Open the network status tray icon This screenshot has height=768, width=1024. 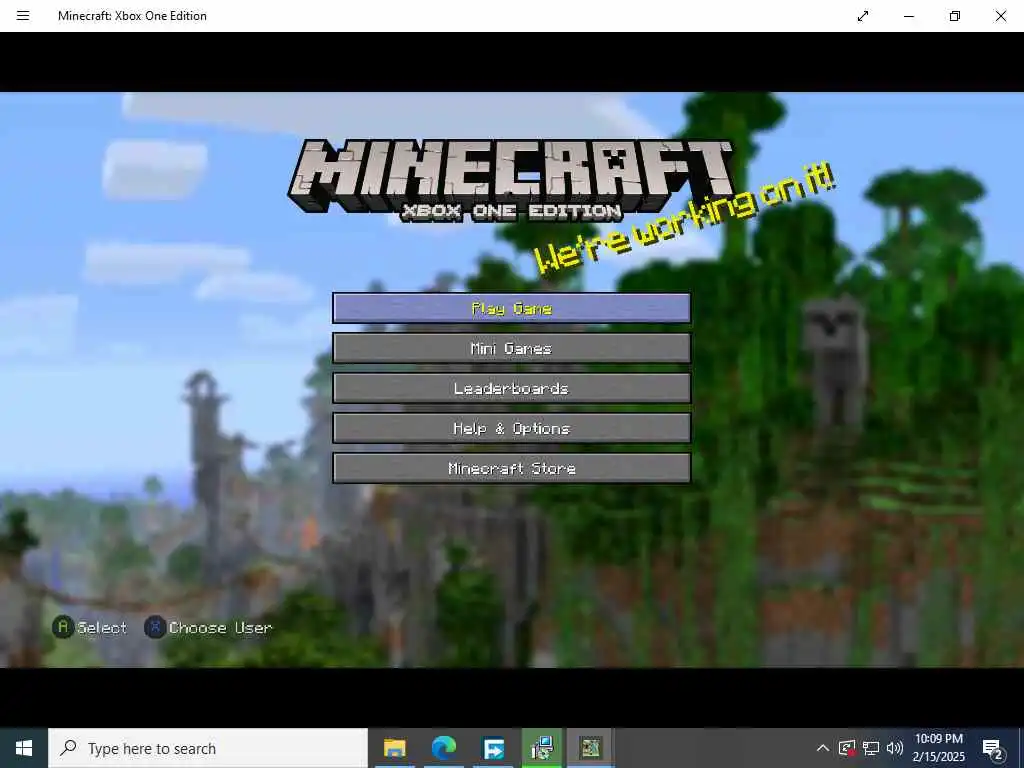click(x=871, y=748)
